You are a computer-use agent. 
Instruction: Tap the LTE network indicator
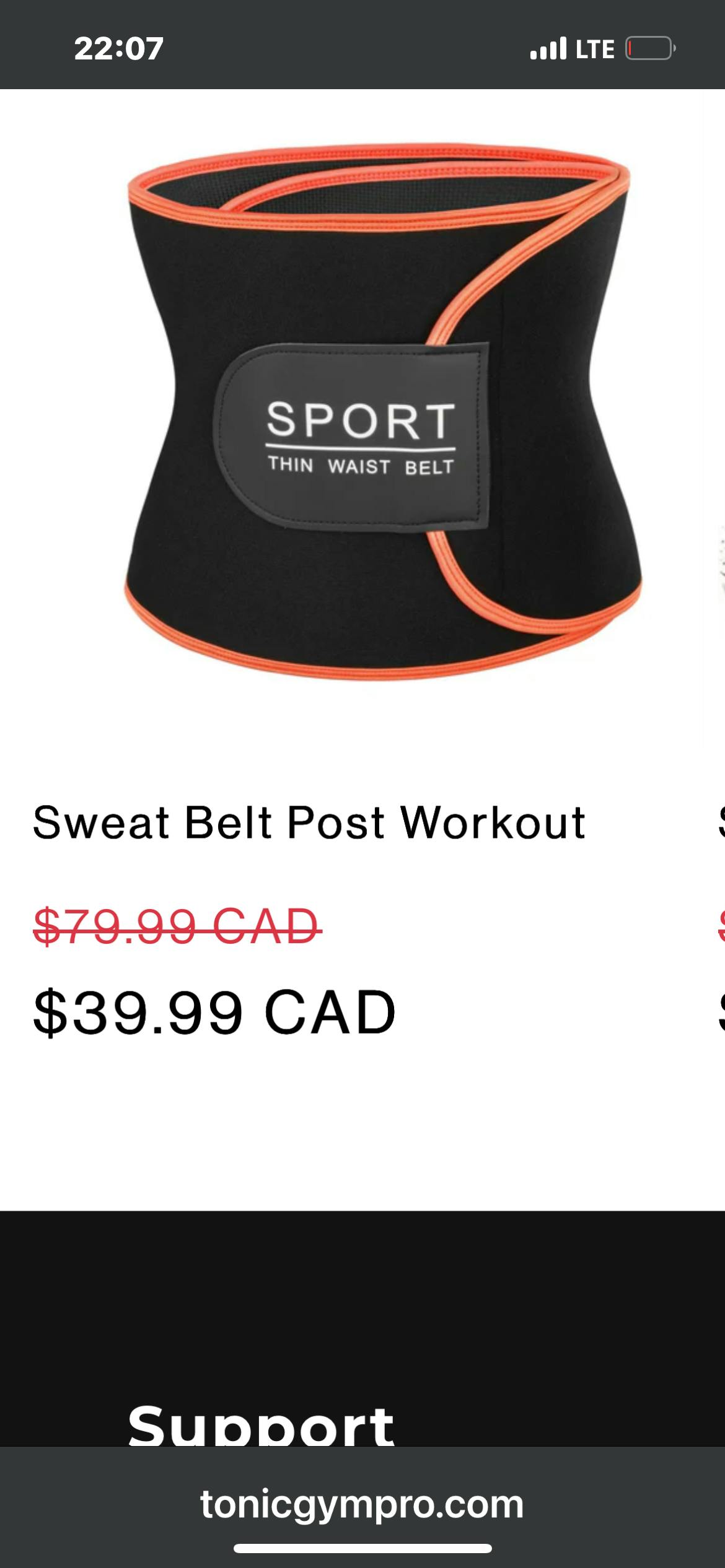click(595, 49)
